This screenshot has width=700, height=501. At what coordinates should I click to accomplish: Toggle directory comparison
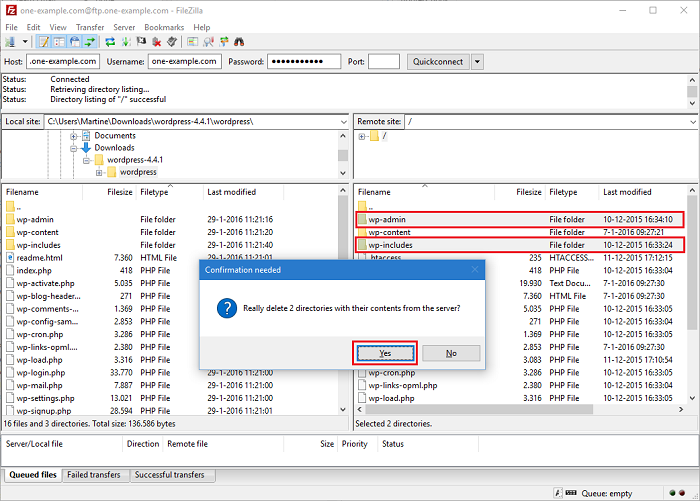tap(208, 42)
